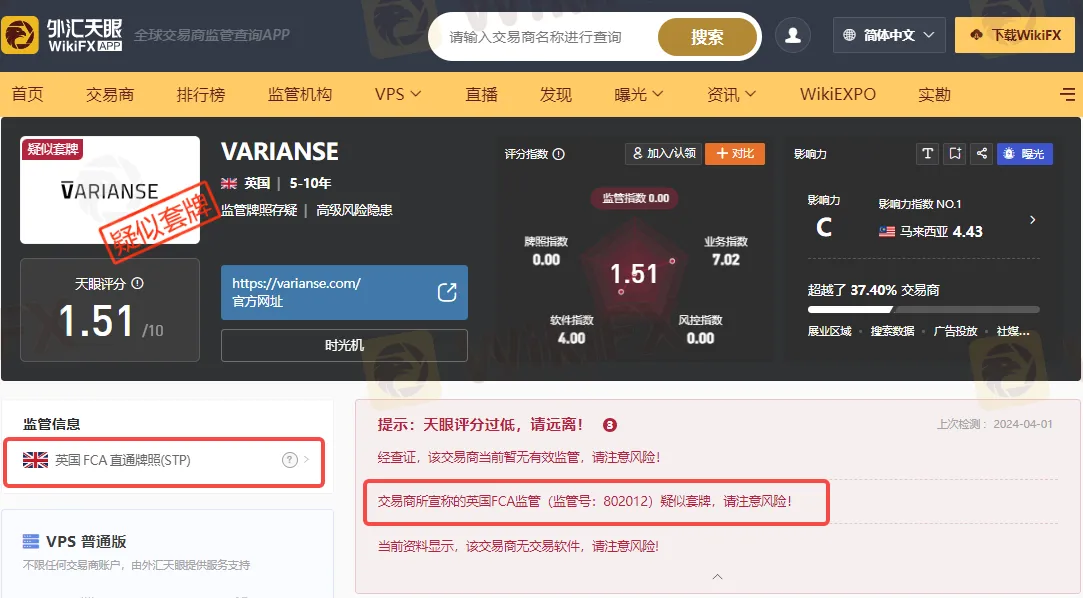Click the 软件指数 4.00 value
The width and height of the screenshot is (1083, 598).
[x=571, y=338]
